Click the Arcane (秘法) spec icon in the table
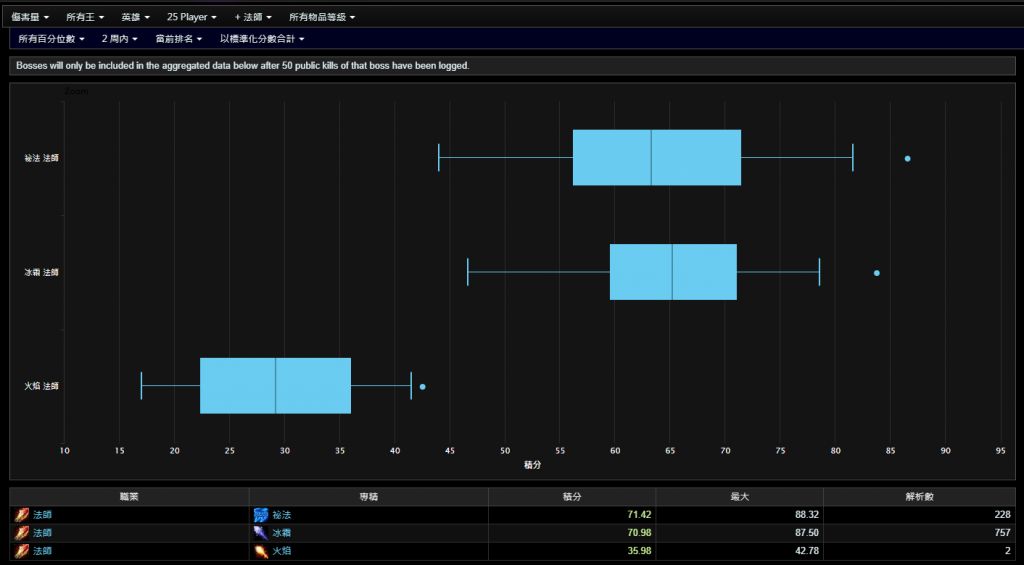The image size is (1024, 565). (261, 514)
